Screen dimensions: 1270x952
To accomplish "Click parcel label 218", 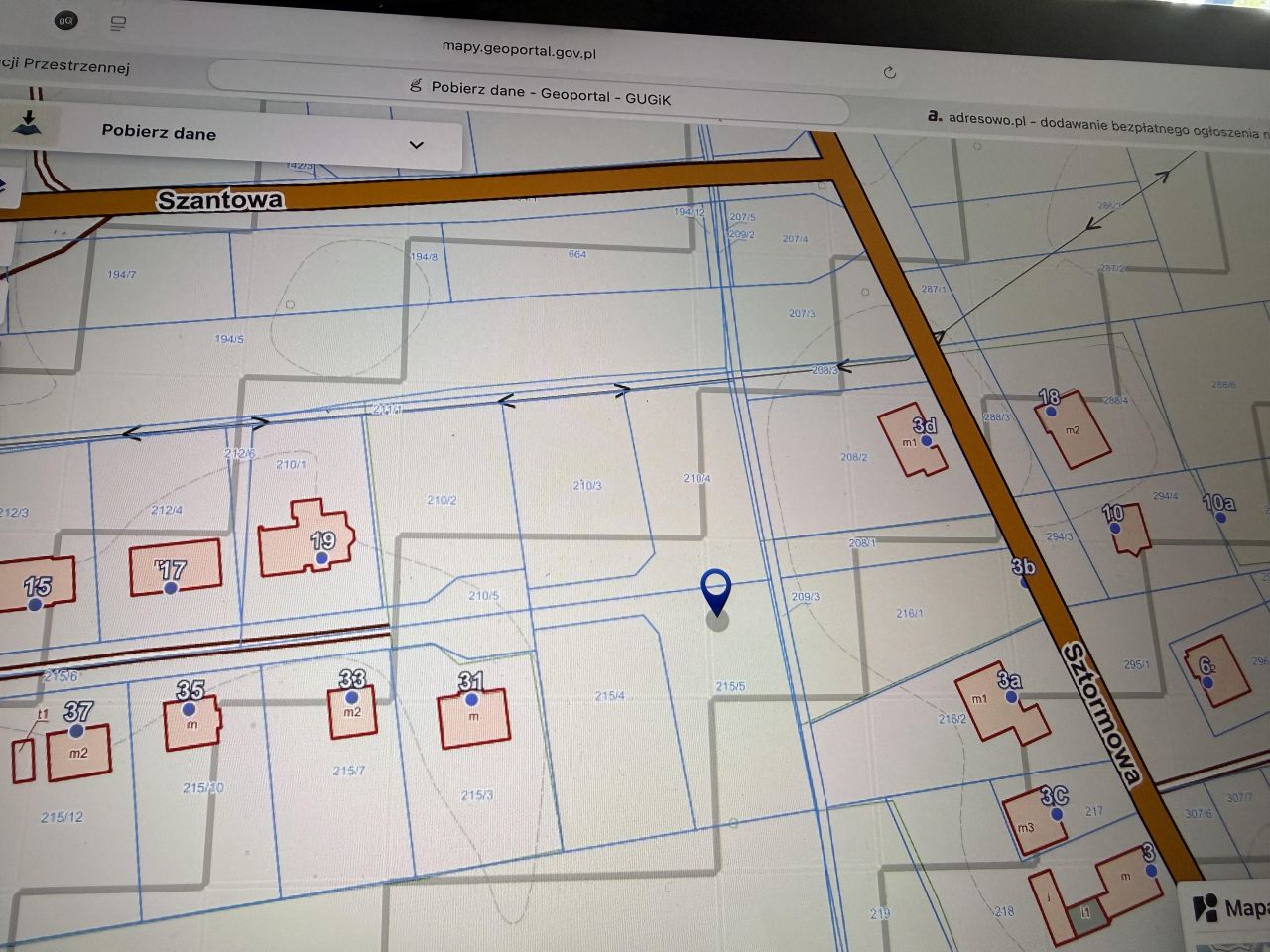I will [1004, 911].
